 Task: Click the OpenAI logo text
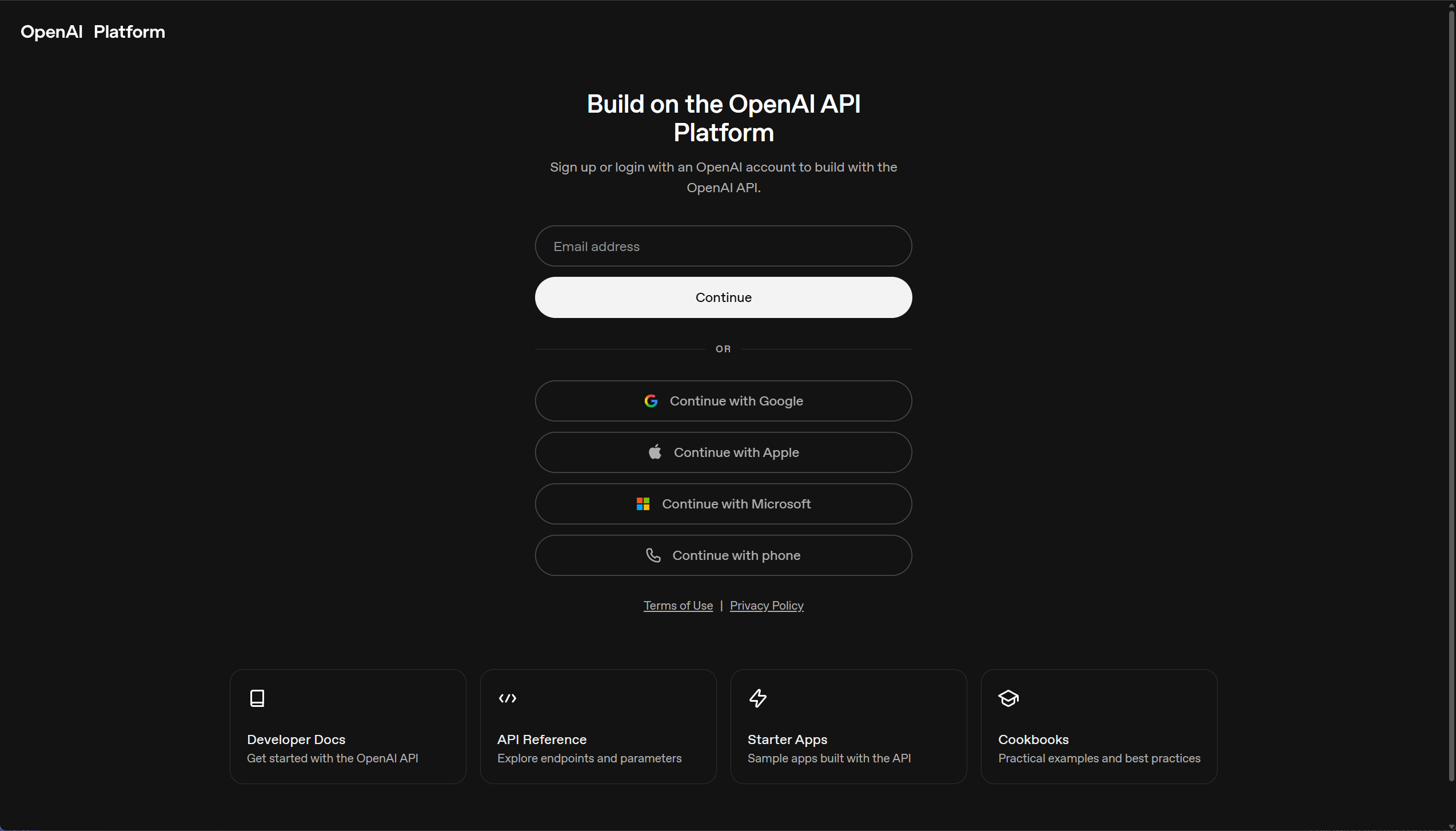click(51, 32)
